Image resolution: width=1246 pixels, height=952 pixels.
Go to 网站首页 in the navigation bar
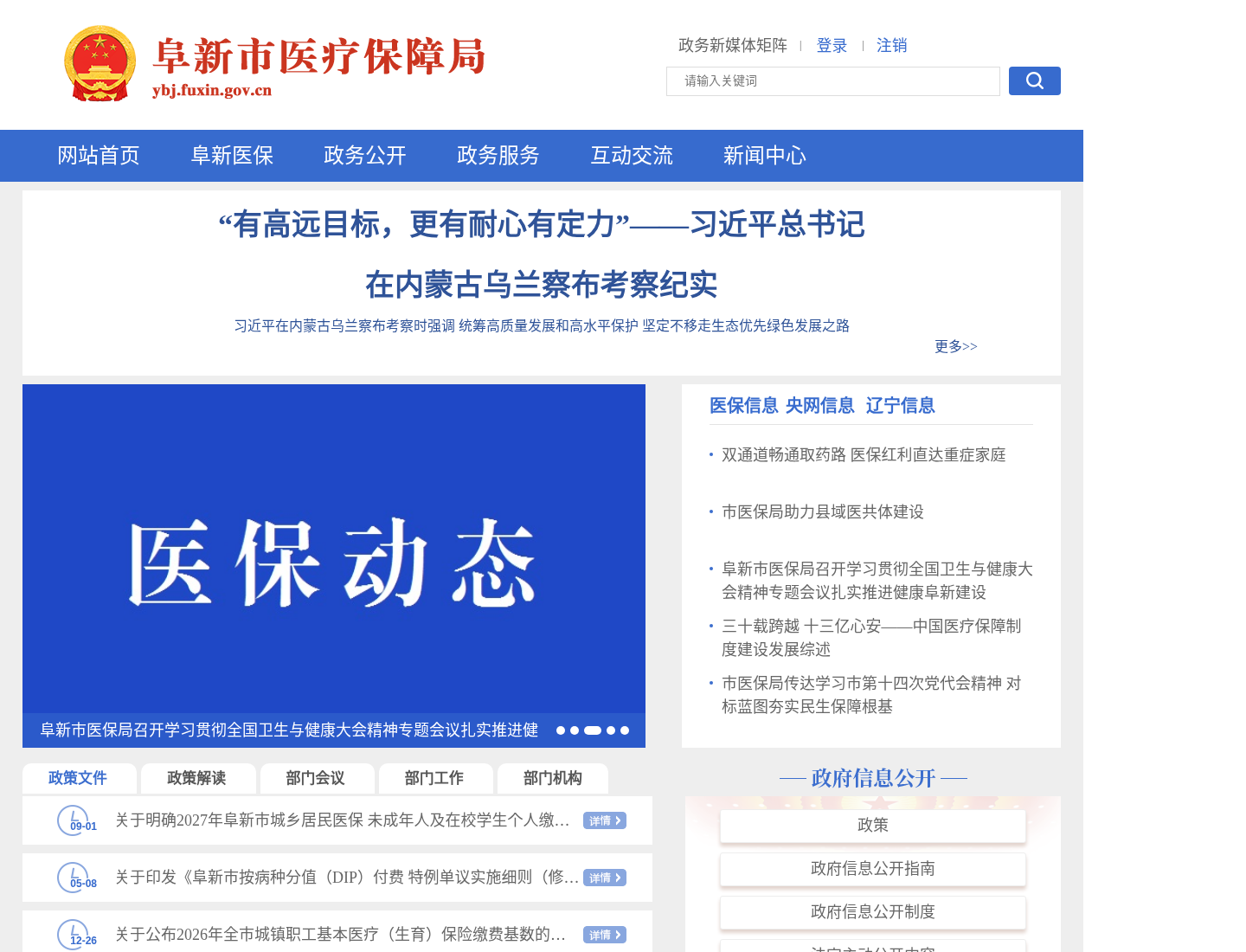(99, 156)
